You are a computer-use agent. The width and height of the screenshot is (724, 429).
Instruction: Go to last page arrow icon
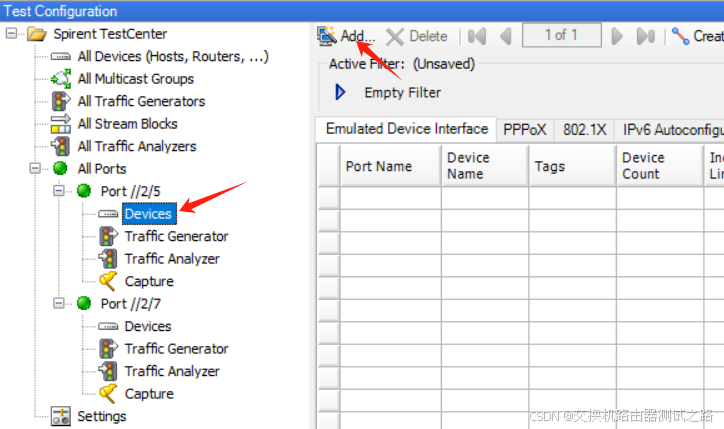point(646,36)
